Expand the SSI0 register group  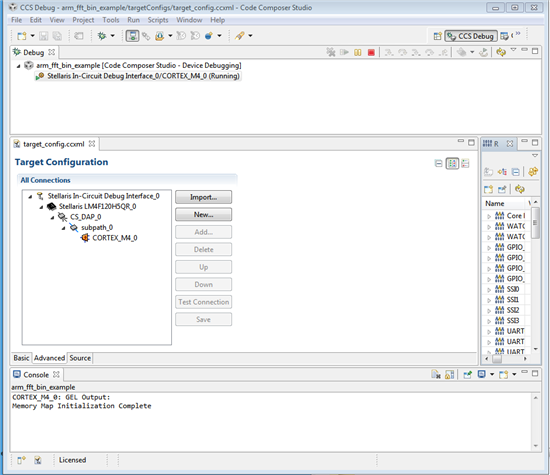pyautogui.click(x=489, y=290)
